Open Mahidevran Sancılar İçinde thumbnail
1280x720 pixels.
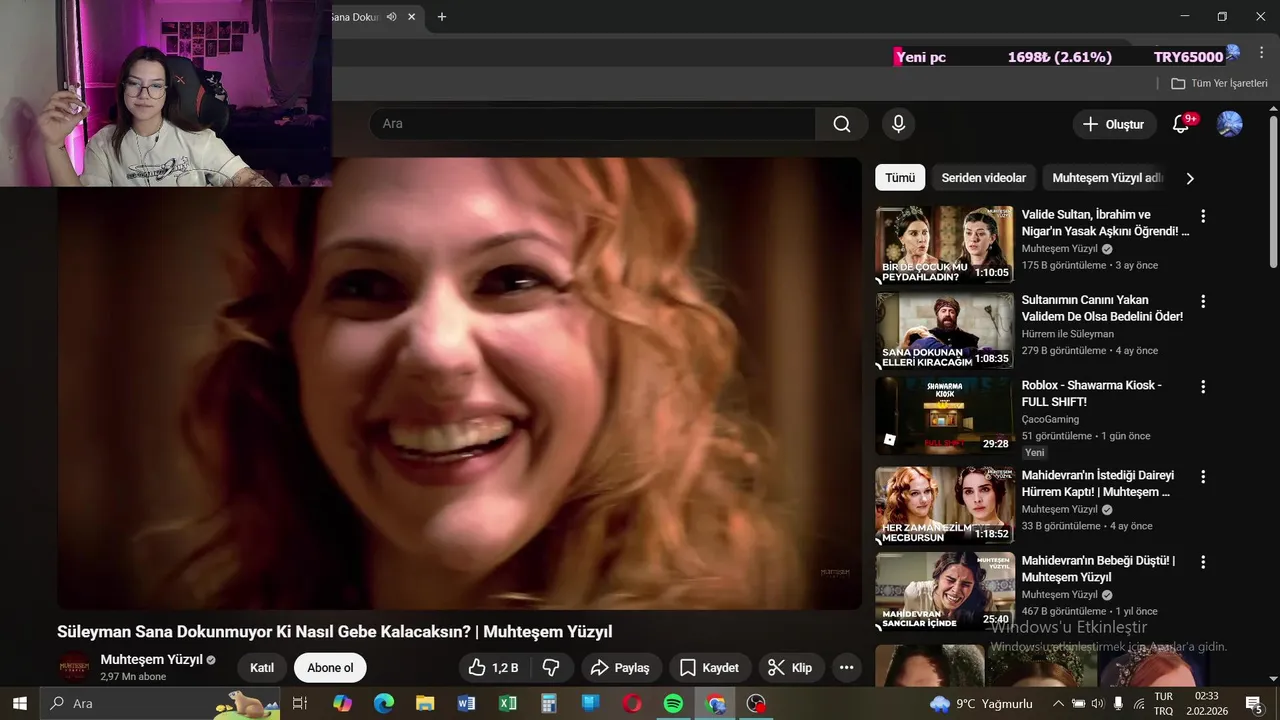(944, 591)
